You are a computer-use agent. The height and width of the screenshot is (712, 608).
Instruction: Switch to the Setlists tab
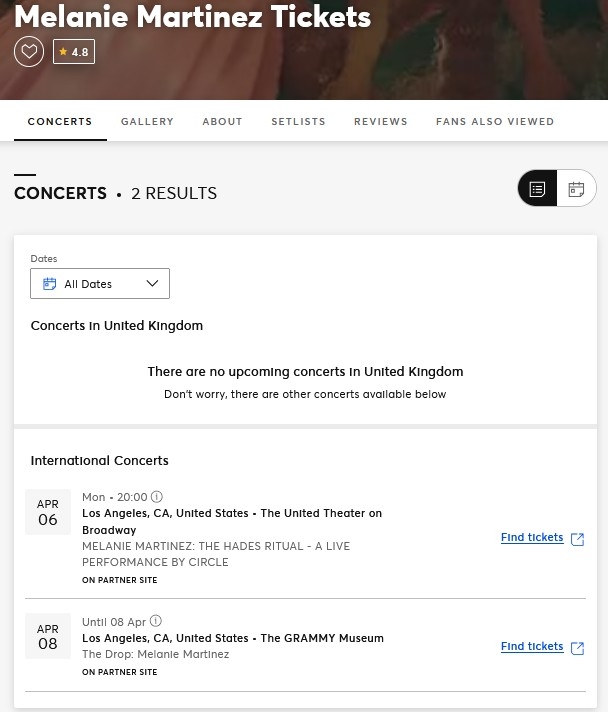298,122
